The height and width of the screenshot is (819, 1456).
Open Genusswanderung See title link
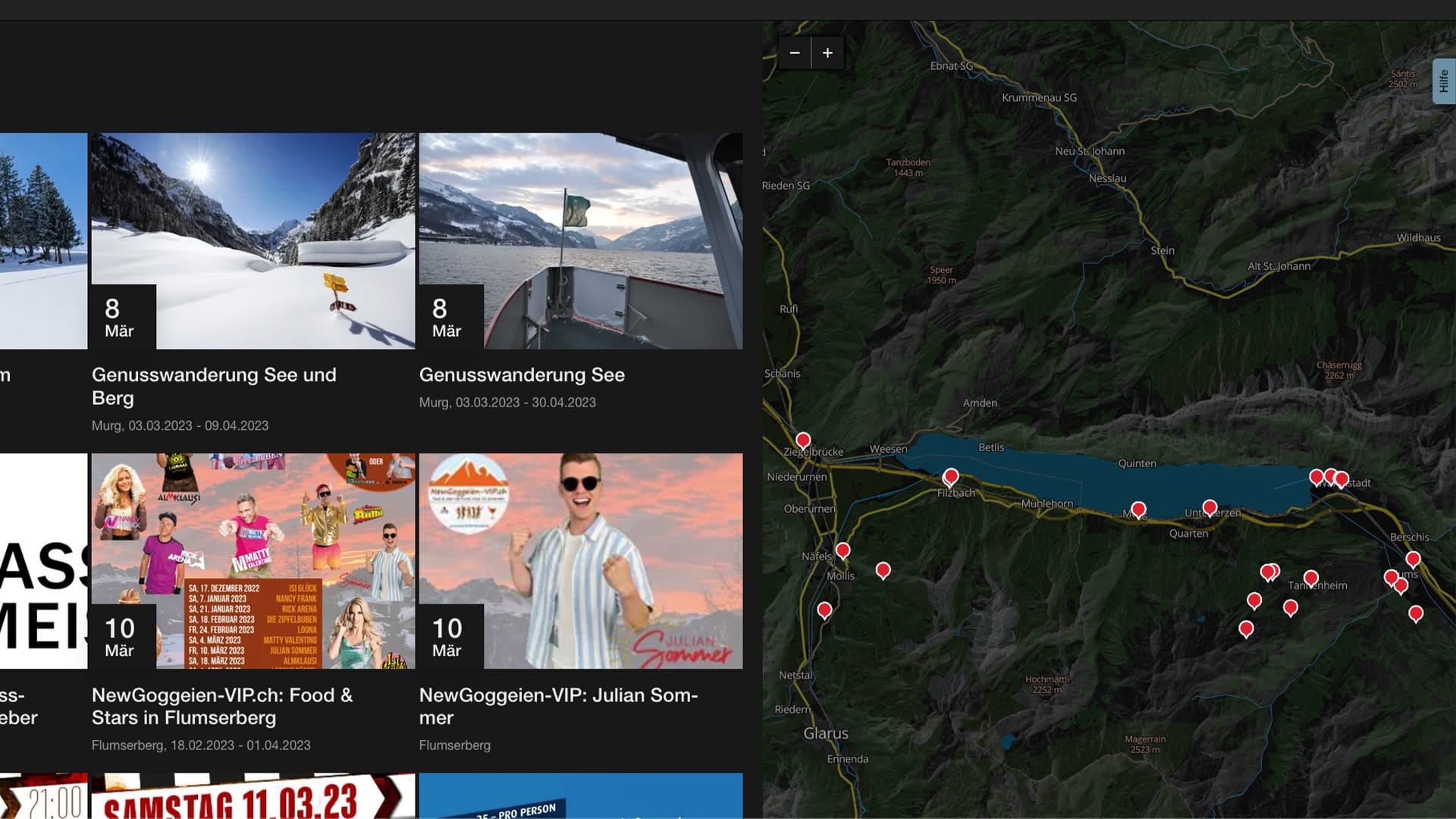tap(522, 375)
